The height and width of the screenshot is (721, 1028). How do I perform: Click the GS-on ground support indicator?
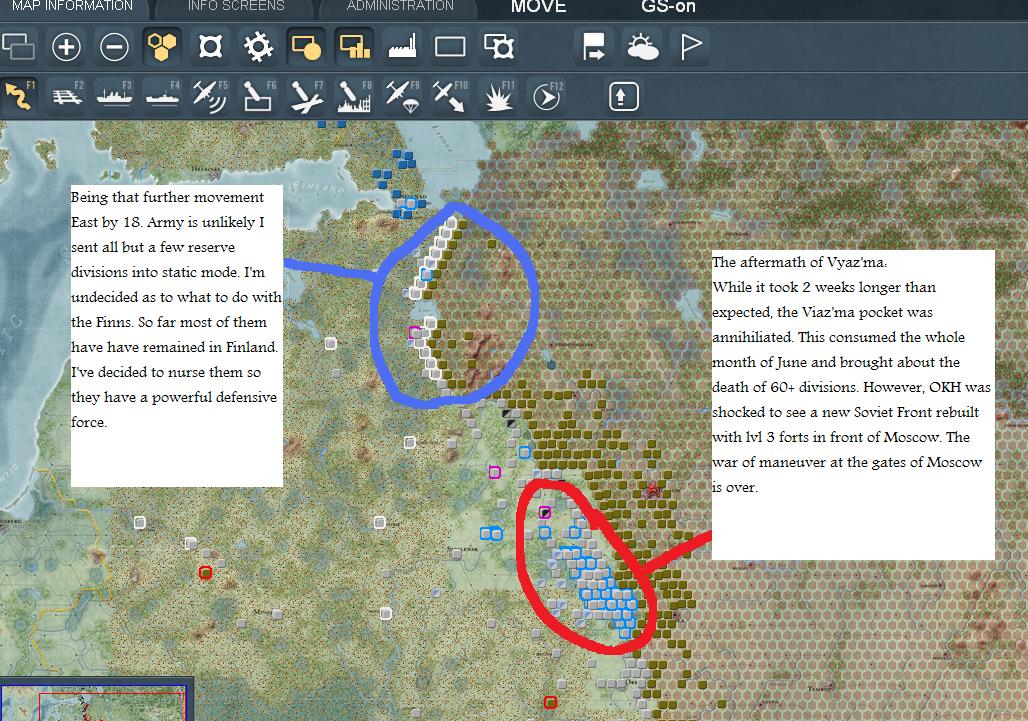668,7
